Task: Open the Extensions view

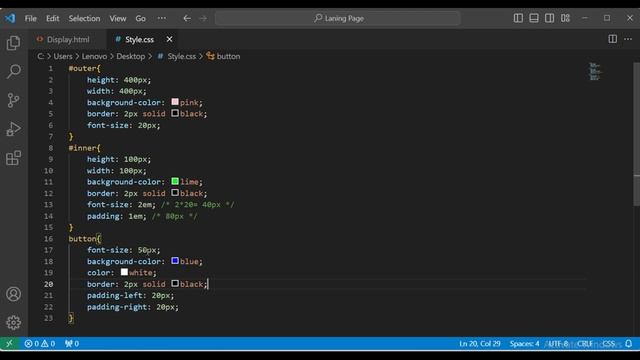Action: tap(13, 158)
